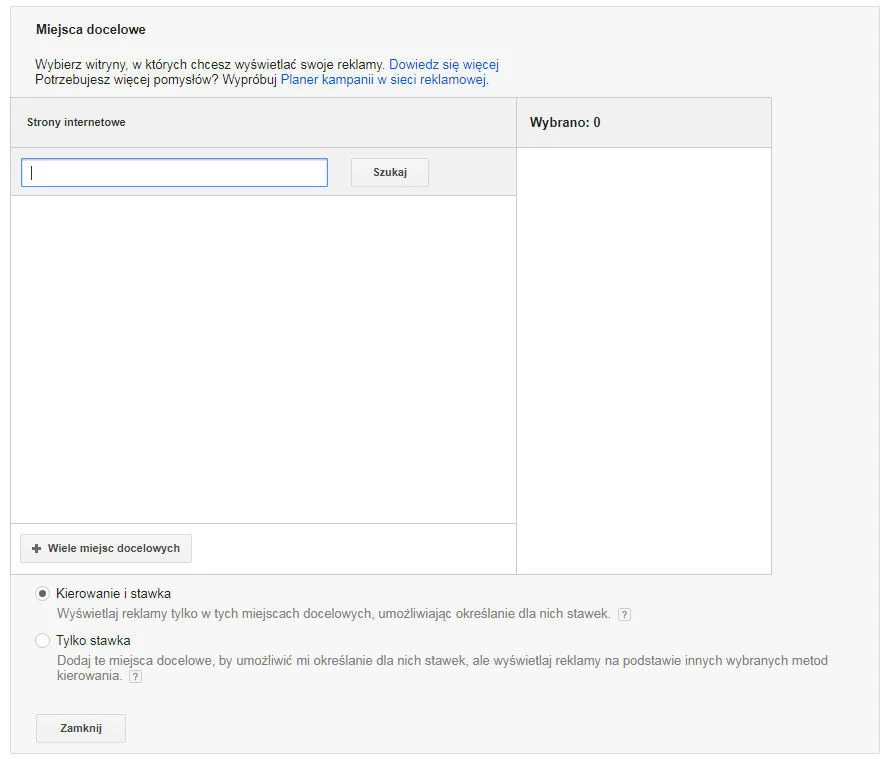This screenshot has height=759, width=889.
Task: Focus the website search text field
Action: click(x=174, y=172)
